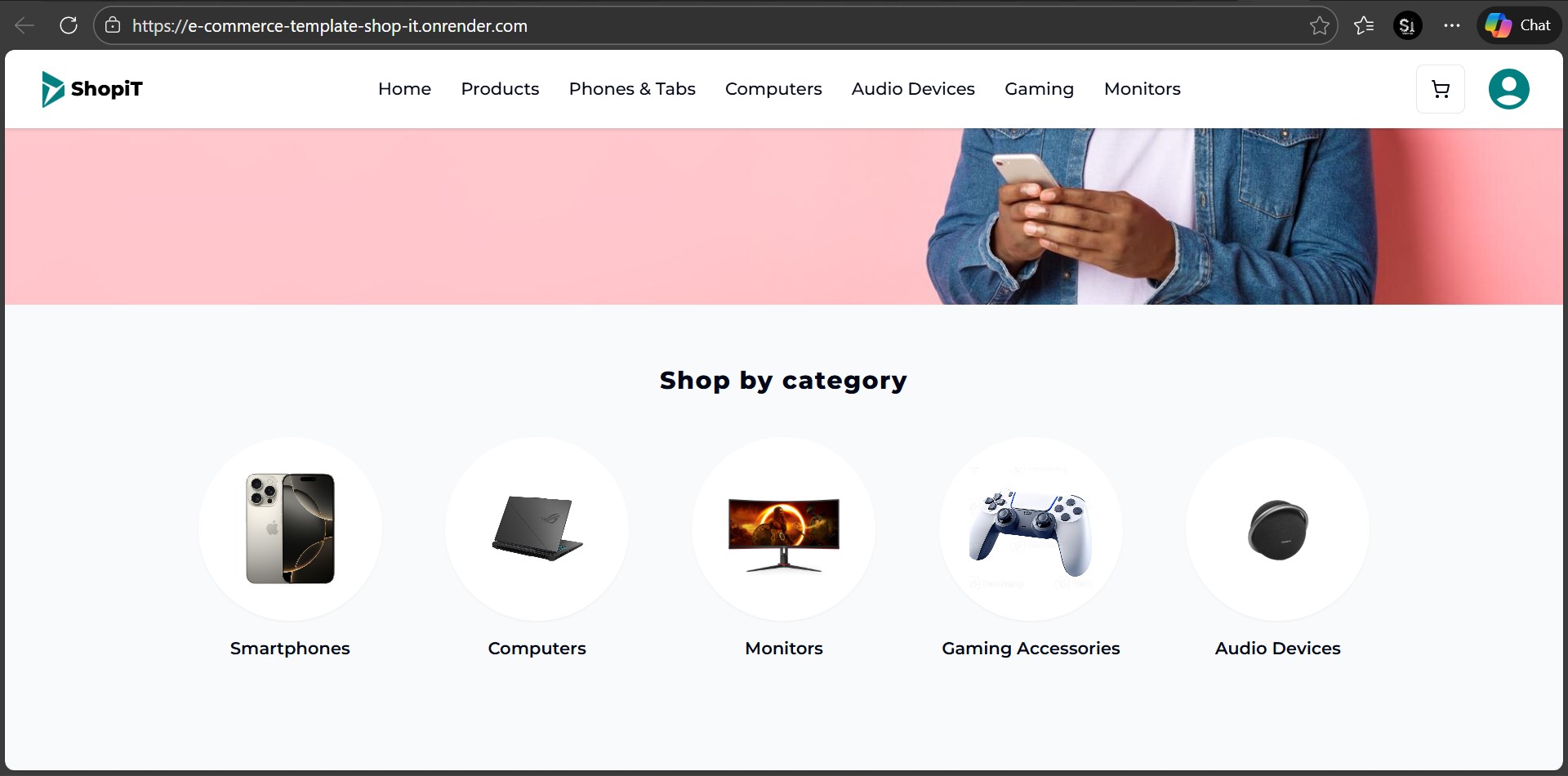This screenshot has height=776, width=1568.
Task: Open Monitors in the top navigation
Action: coord(1142,89)
